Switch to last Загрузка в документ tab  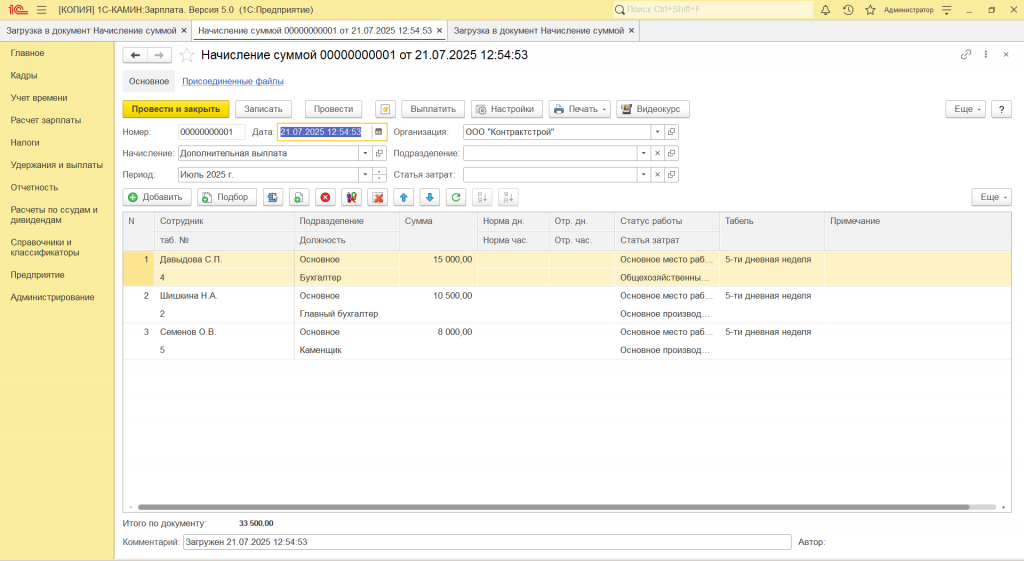pyautogui.click(x=539, y=31)
